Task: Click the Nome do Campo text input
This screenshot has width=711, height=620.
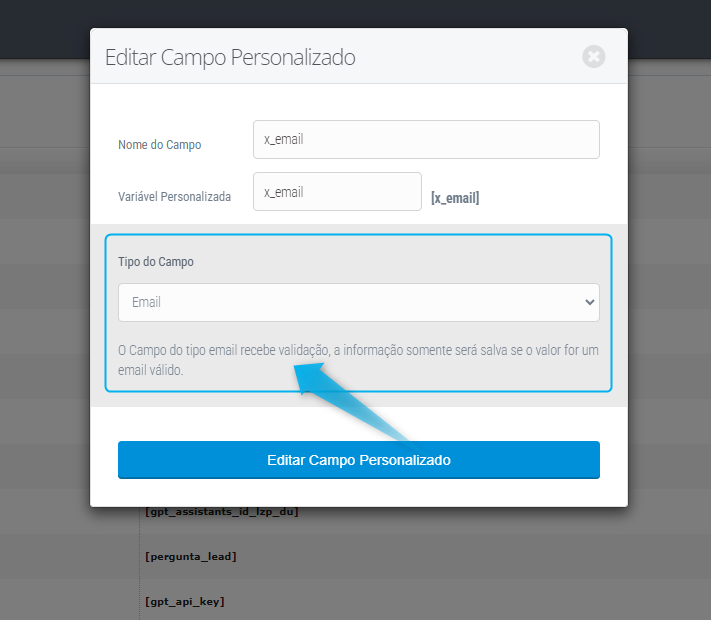Action: pyautogui.click(x=426, y=140)
